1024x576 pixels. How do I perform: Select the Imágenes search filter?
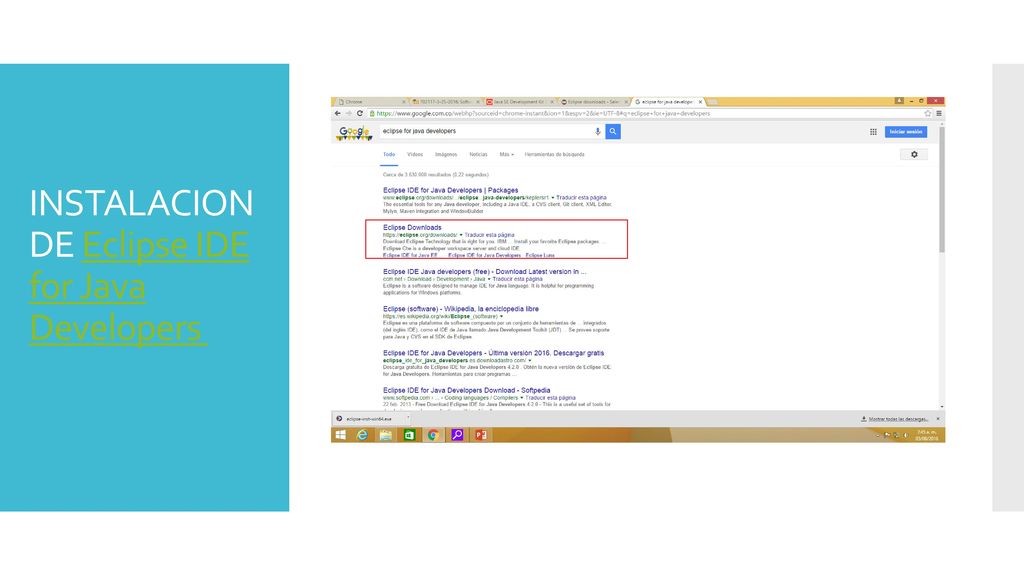click(446, 155)
